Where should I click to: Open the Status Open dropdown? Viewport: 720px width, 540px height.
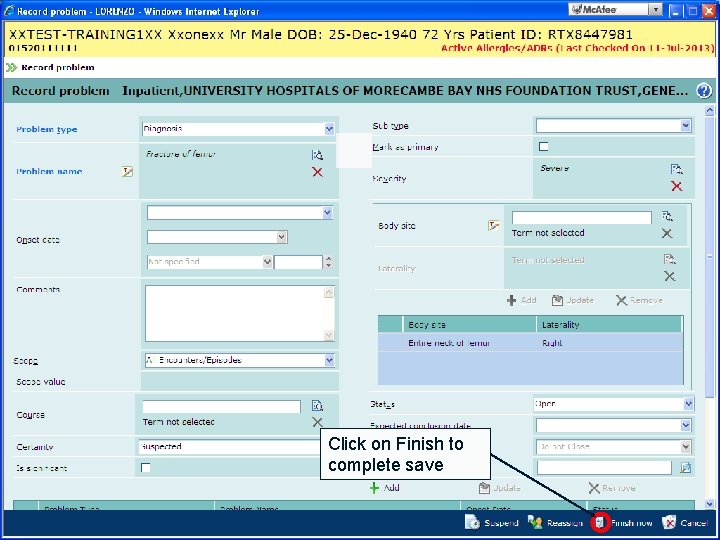688,404
